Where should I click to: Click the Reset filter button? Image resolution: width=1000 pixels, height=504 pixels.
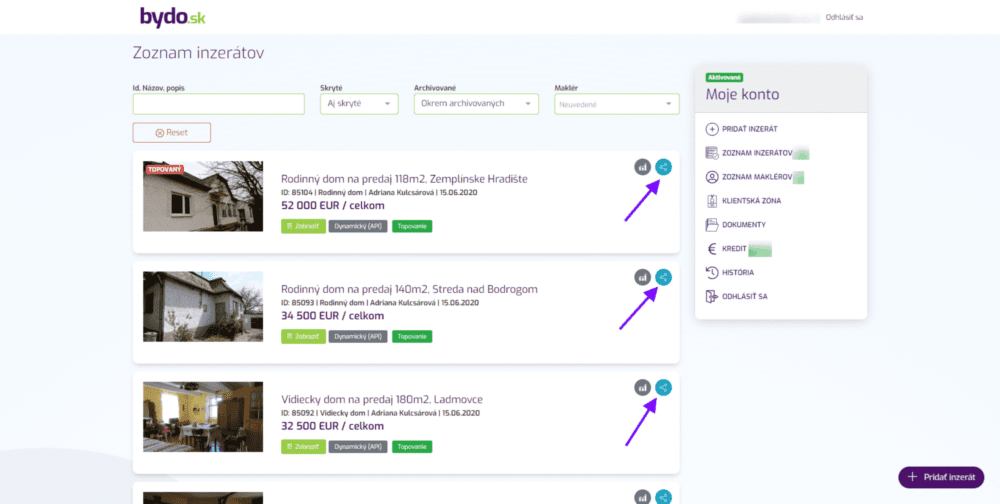coord(172,133)
